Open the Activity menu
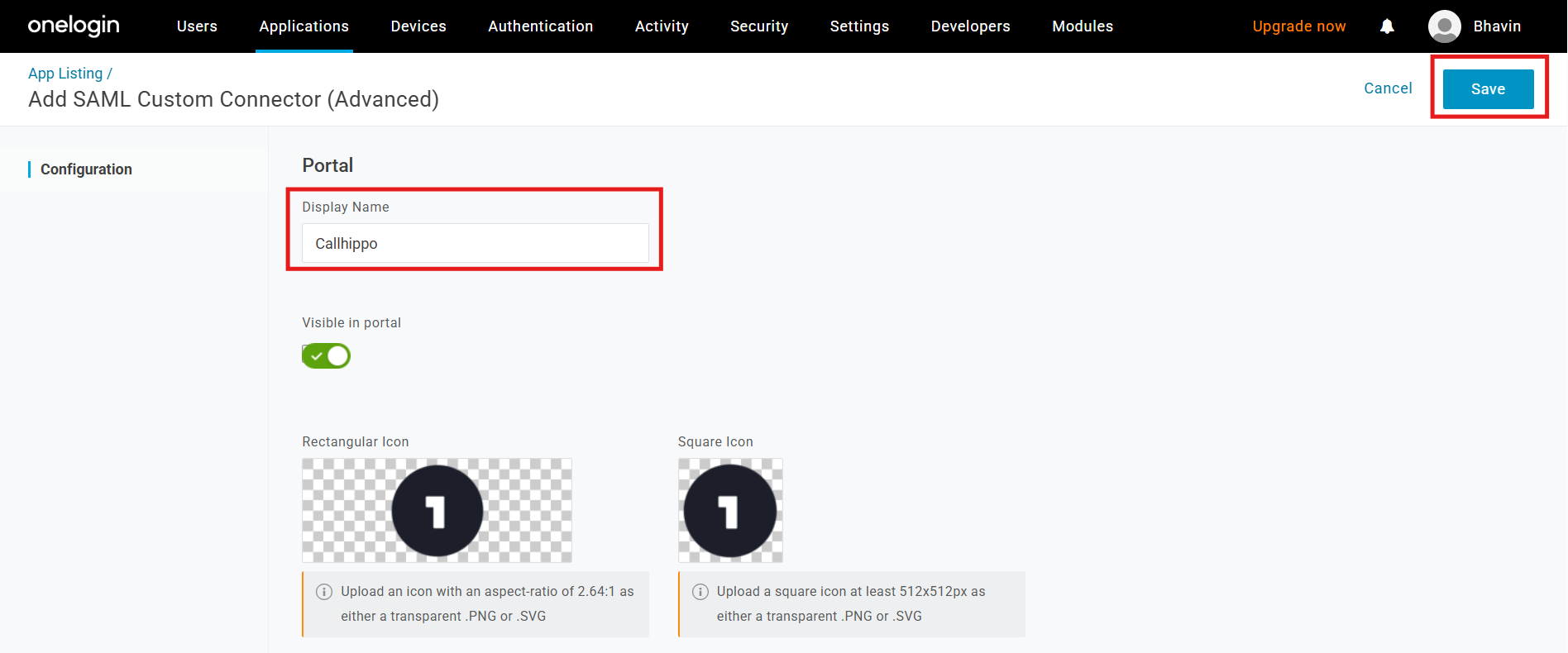 (x=662, y=26)
